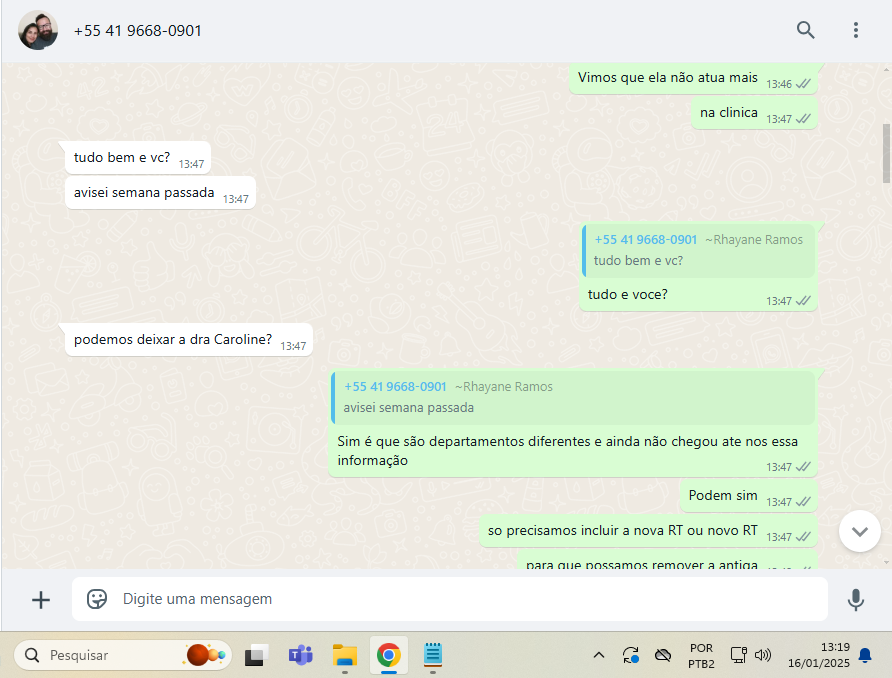Select received message 'tudo bem e vc?'
This screenshot has height=678, width=892.
(138, 158)
